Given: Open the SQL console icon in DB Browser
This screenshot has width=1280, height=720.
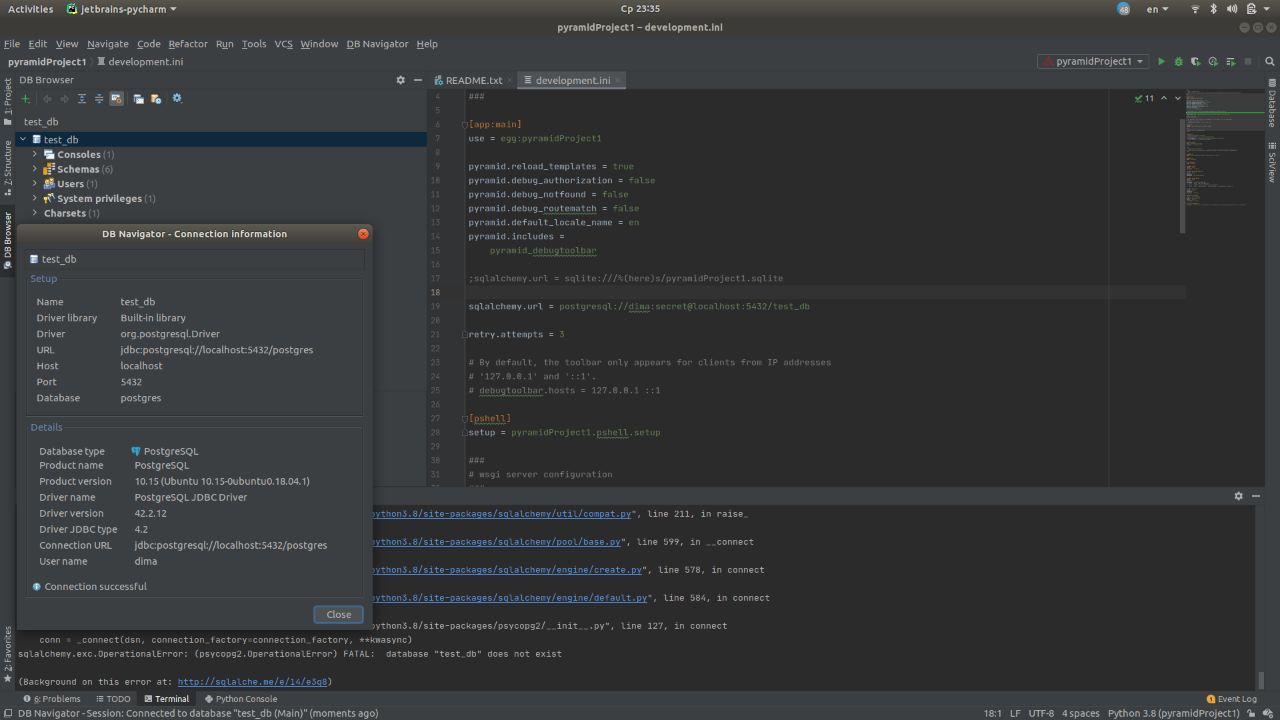Looking at the screenshot, I should click(138, 99).
